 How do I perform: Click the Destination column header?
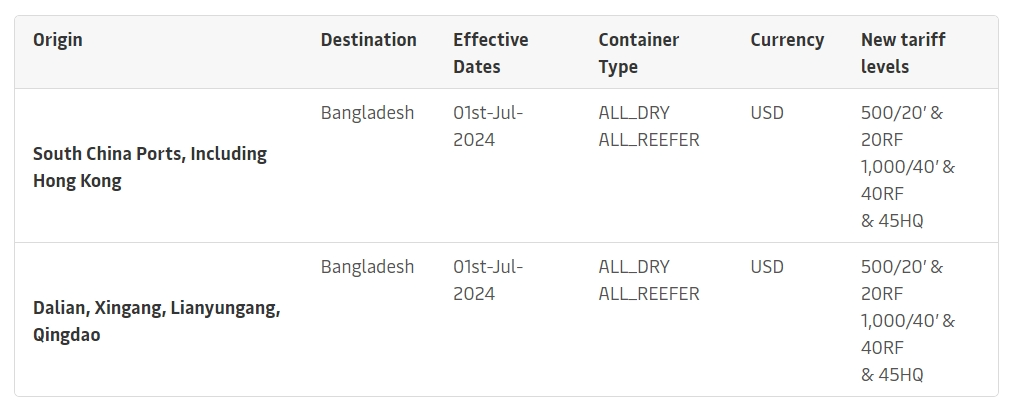368,40
